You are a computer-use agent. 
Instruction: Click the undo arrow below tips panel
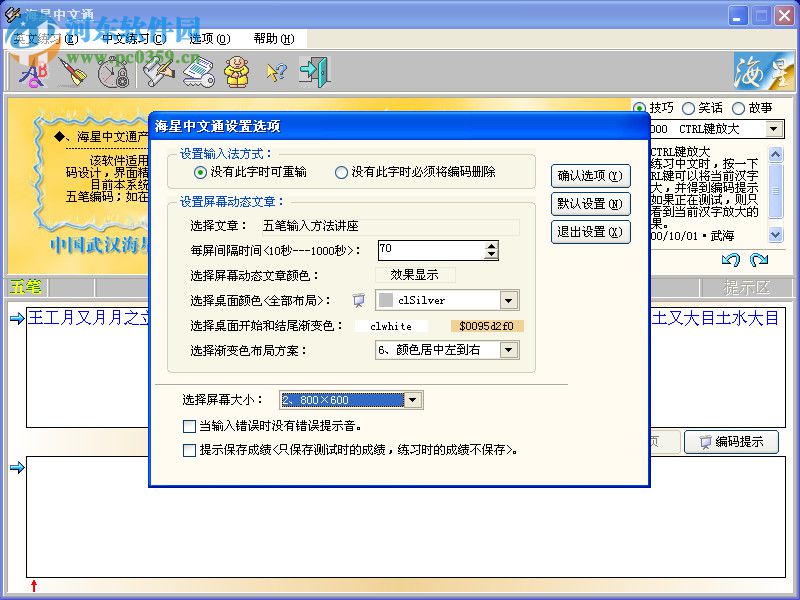(731, 260)
